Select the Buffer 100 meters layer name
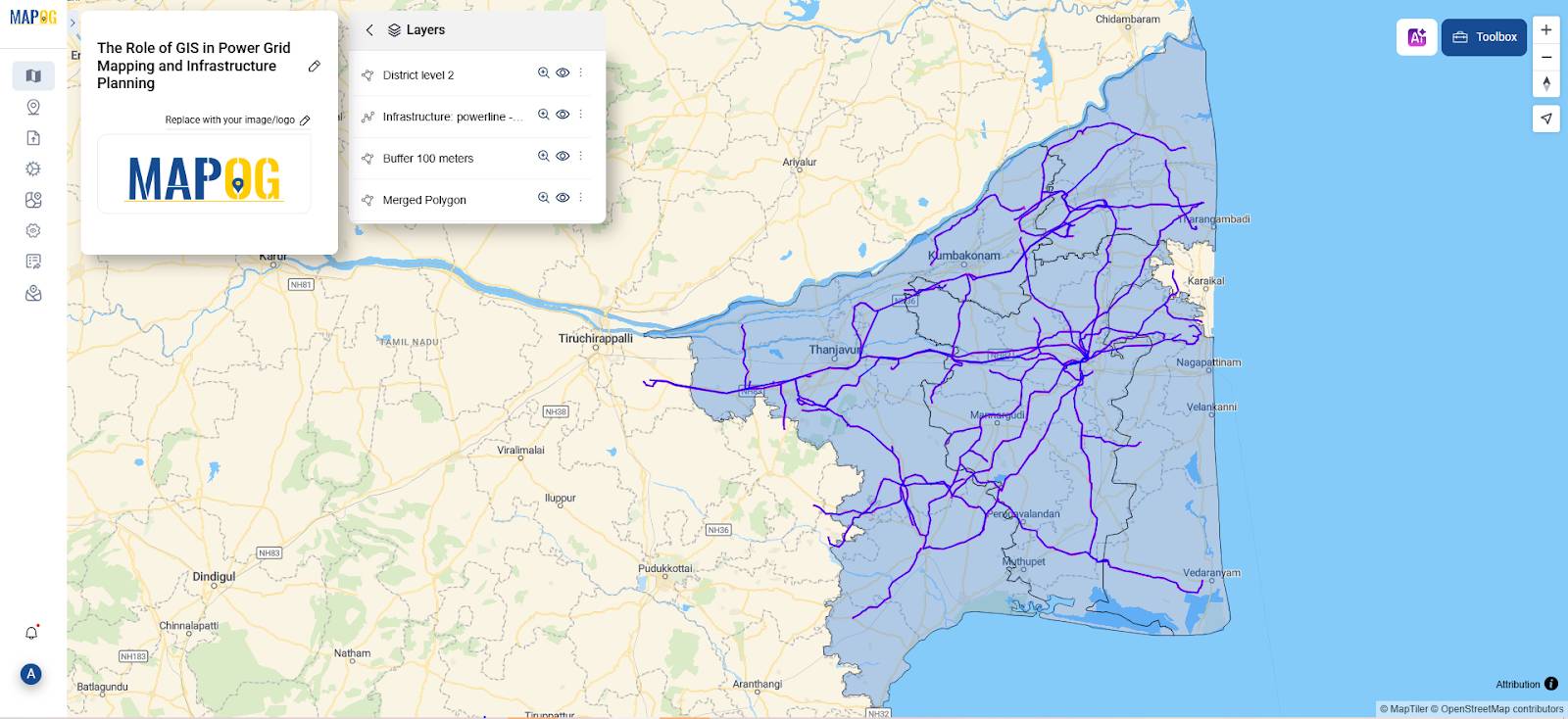The image size is (1568, 719). click(x=428, y=159)
